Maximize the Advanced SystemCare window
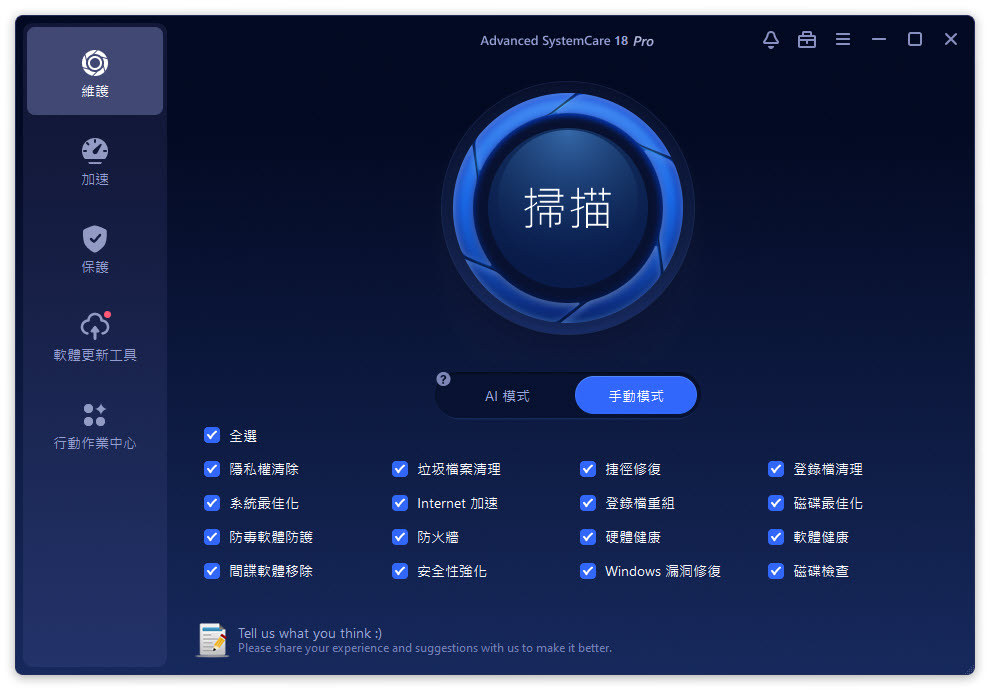The image size is (990, 690). pos(914,40)
